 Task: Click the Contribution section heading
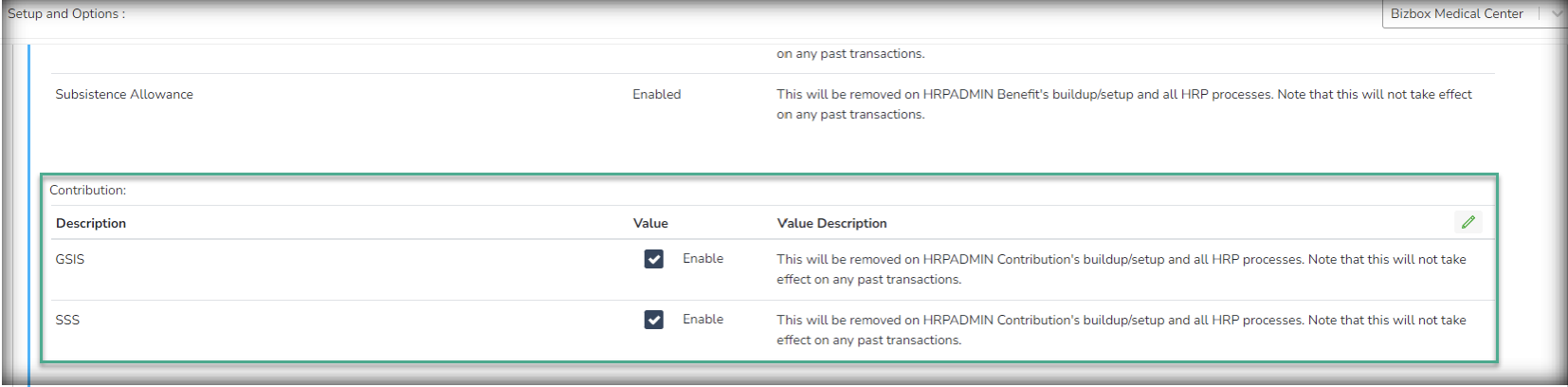point(87,191)
